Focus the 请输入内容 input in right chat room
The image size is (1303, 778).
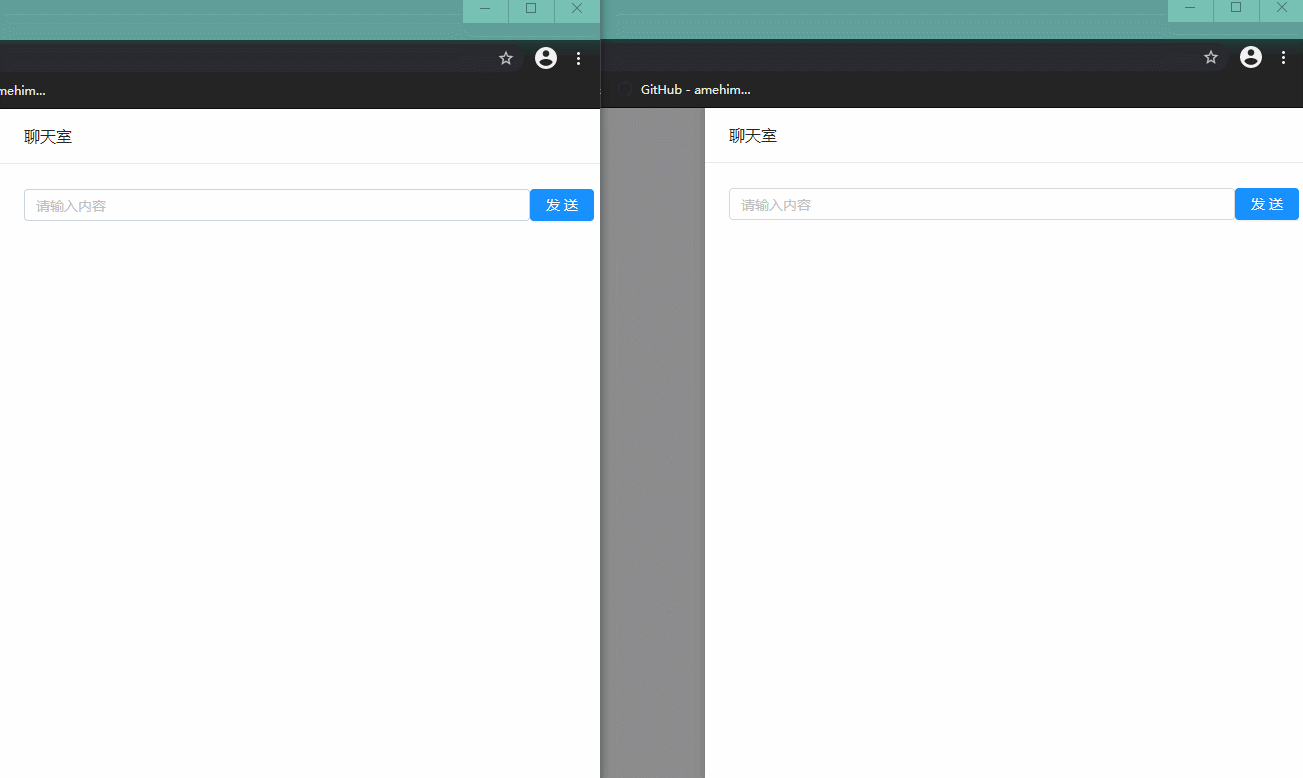pyautogui.click(x=981, y=205)
